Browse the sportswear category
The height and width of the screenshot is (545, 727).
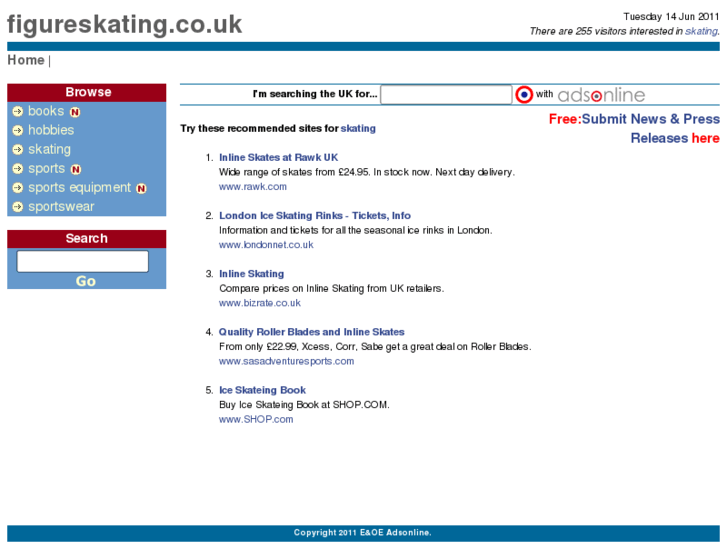pyautogui.click(x=61, y=207)
